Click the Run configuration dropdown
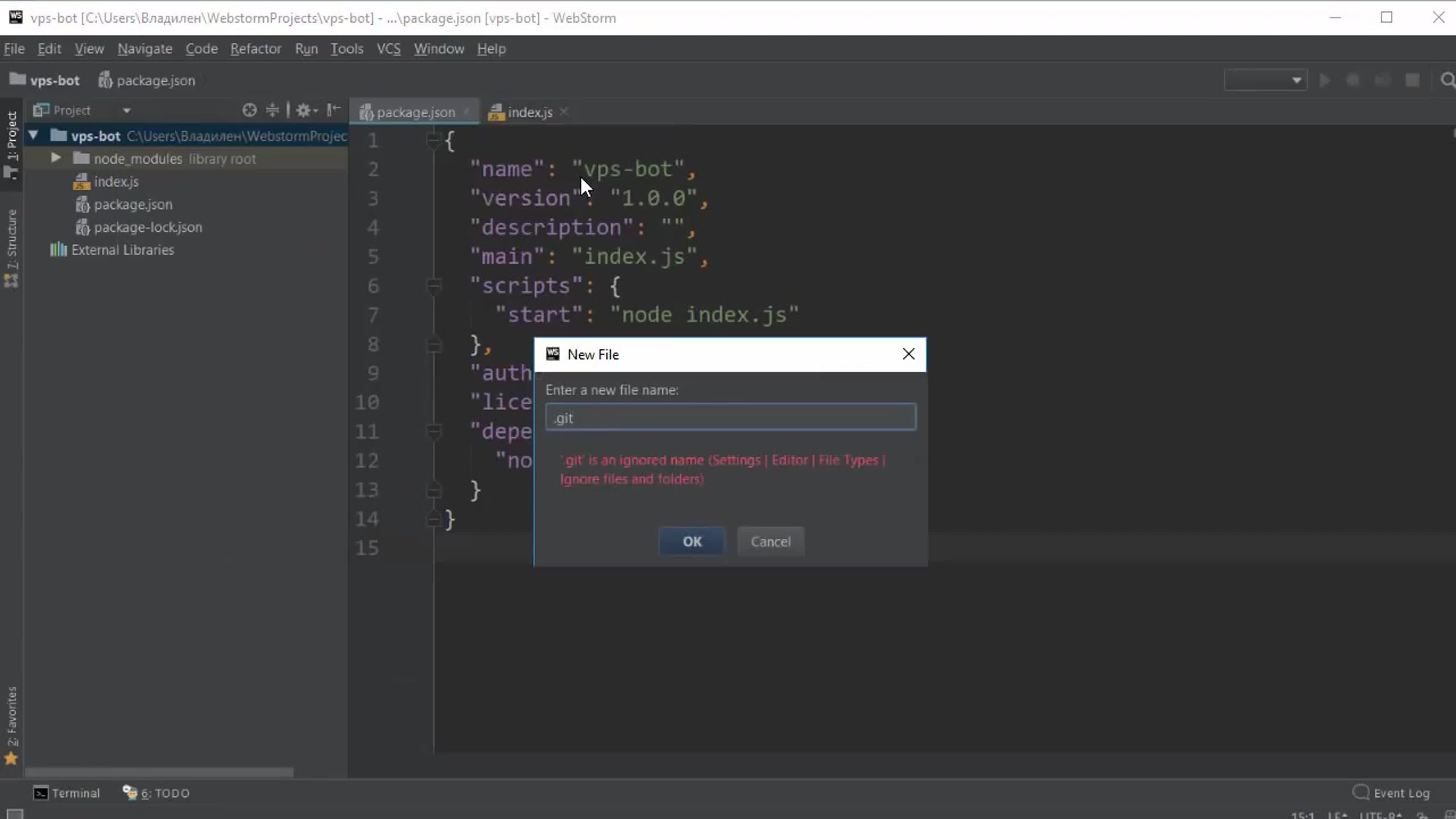 [1265, 80]
